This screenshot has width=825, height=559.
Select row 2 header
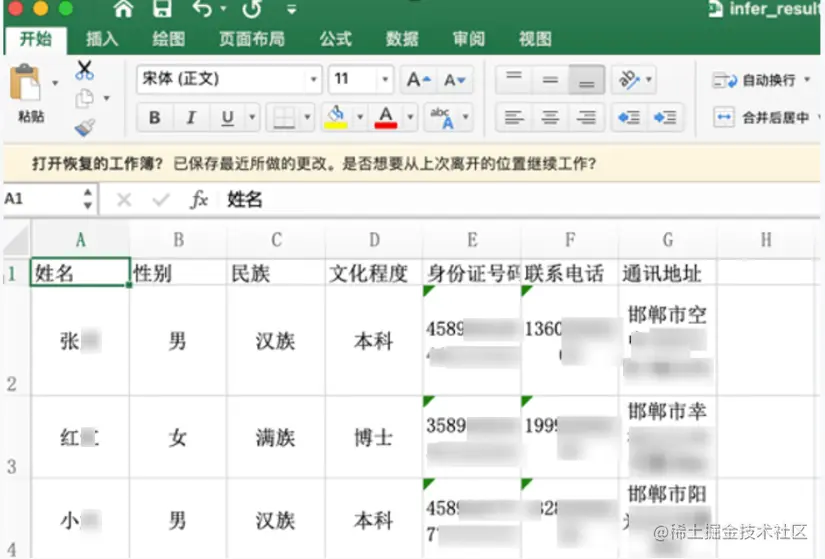coord(16,341)
